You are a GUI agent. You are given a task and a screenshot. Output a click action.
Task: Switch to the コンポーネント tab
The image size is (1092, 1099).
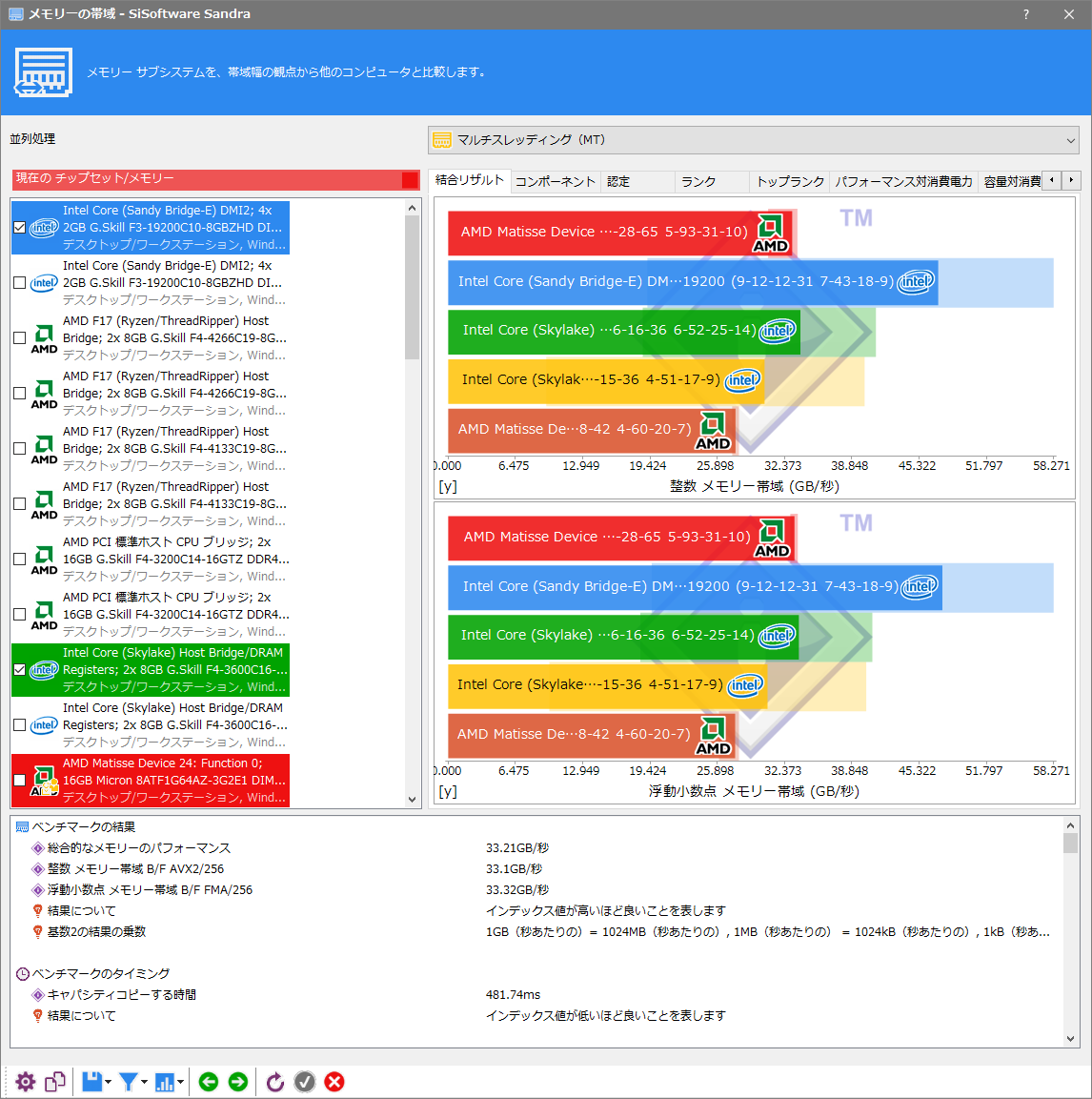[x=555, y=182]
